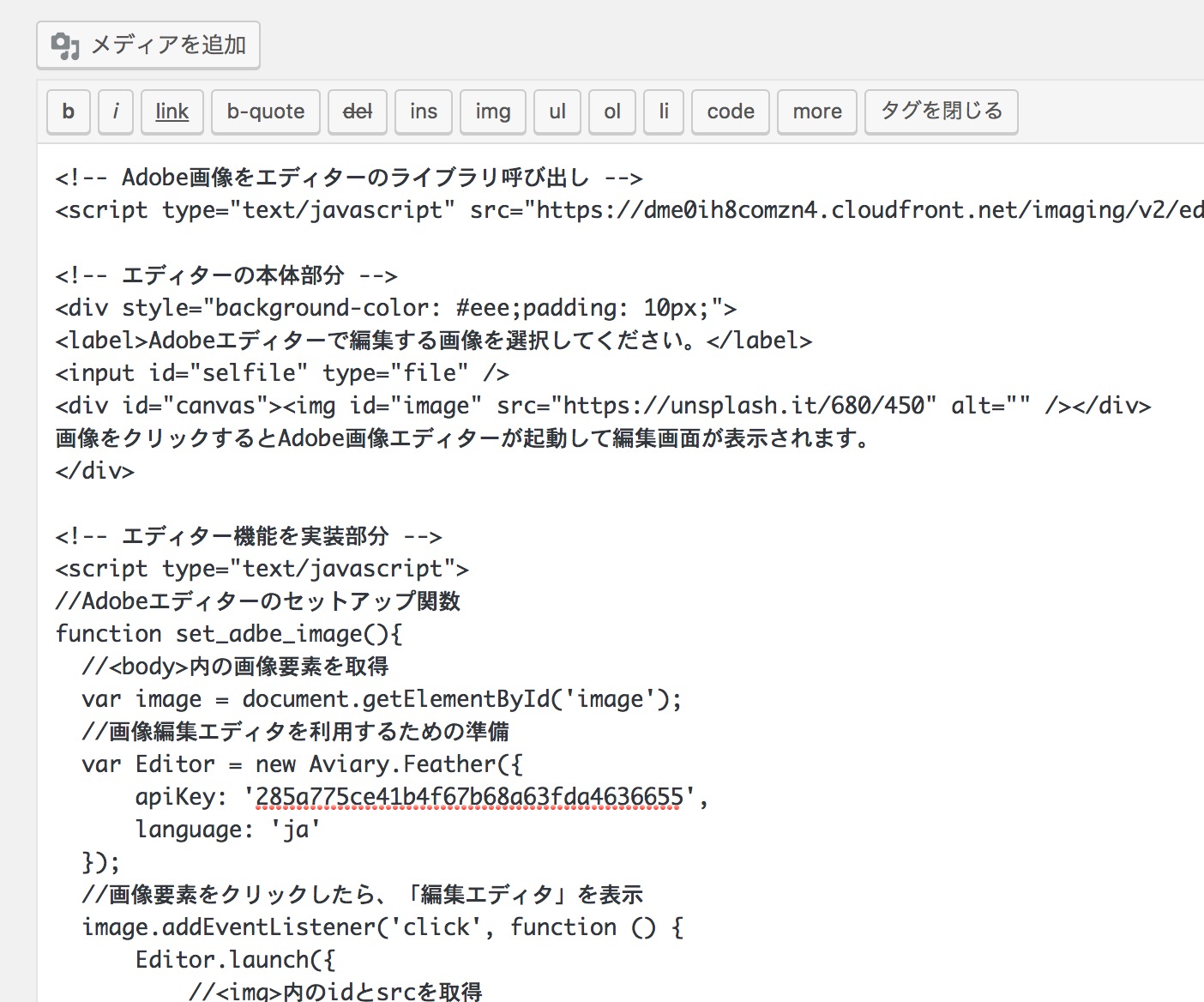The height and width of the screenshot is (1002, 1204).
Task: Insert a blockquote using b-quote
Action: (266, 112)
